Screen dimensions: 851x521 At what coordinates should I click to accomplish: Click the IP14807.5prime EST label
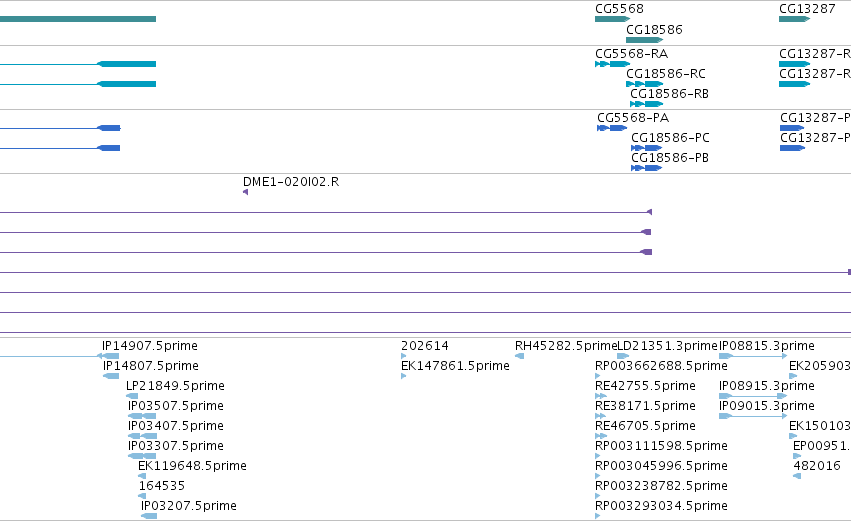(151, 366)
